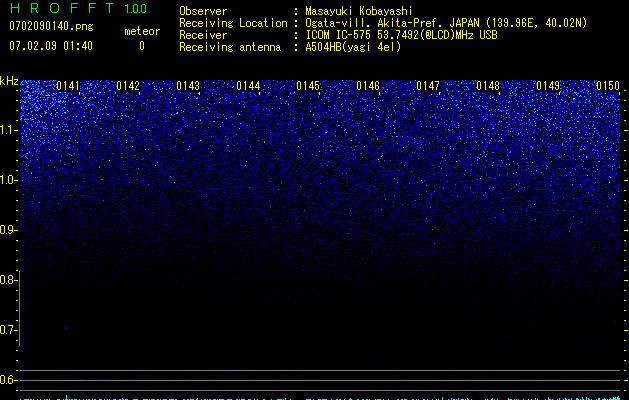Click the 0143 time marker
Image resolution: width=629 pixels, height=400 pixels.
click(x=188, y=86)
